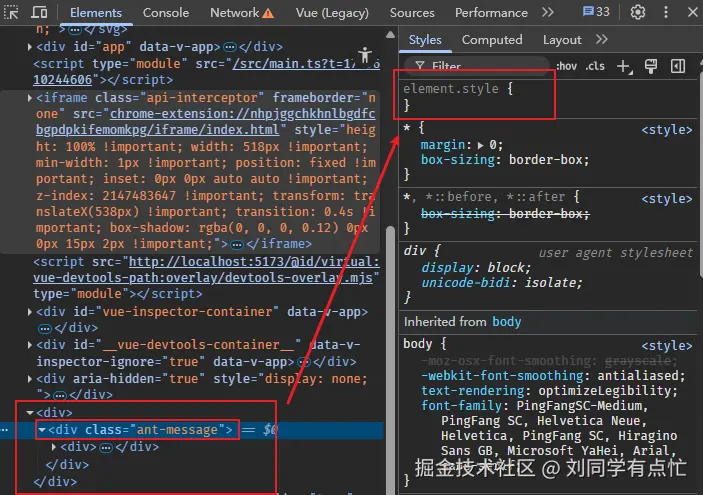Expand the __vue-devtools-container__ div
703x495 pixels.
point(30,345)
